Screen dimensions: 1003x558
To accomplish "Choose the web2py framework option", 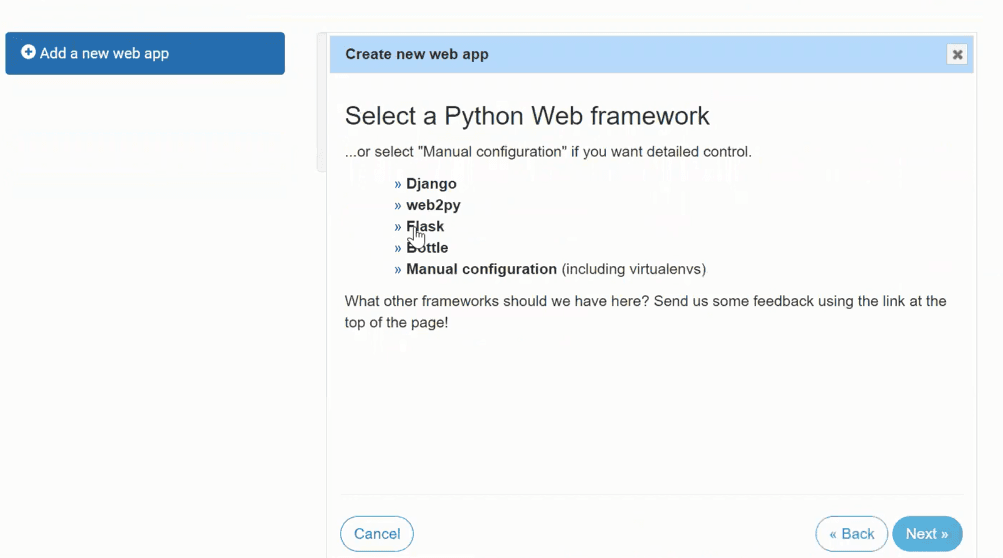I will pyautogui.click(x=433, y=205).
